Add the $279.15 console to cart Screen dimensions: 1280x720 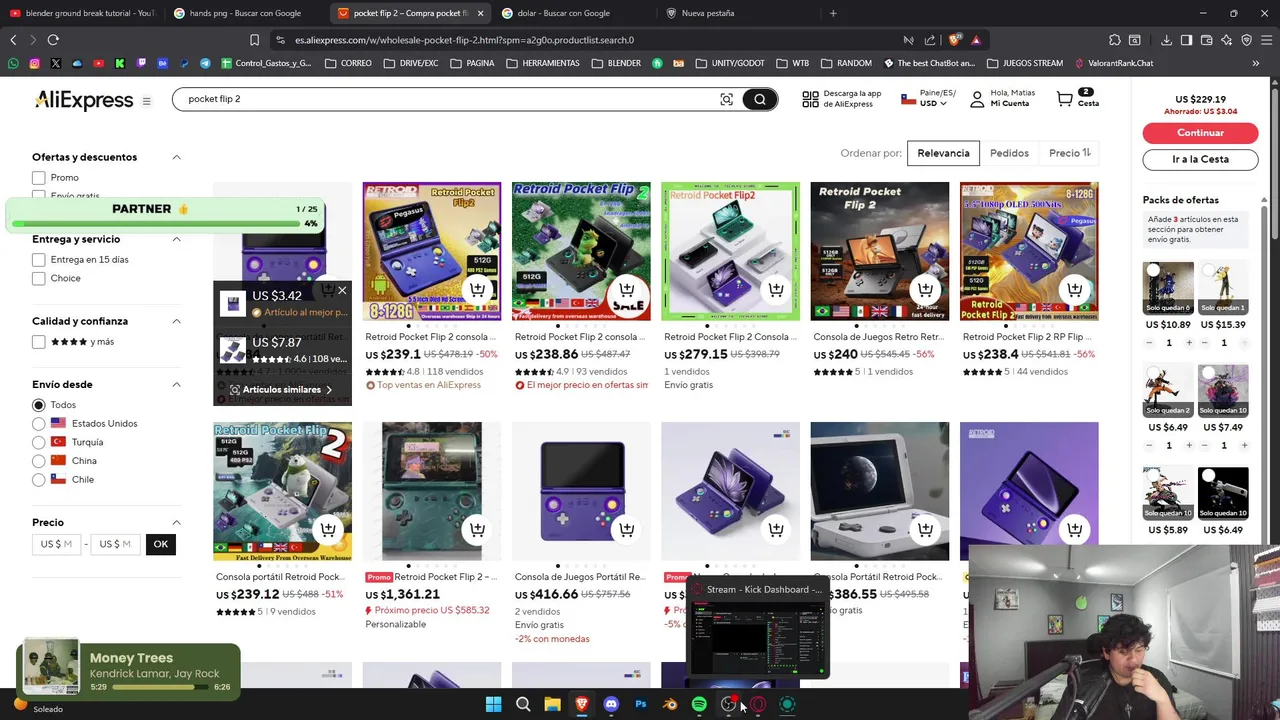pyautogui.click(x=776, y=289)
